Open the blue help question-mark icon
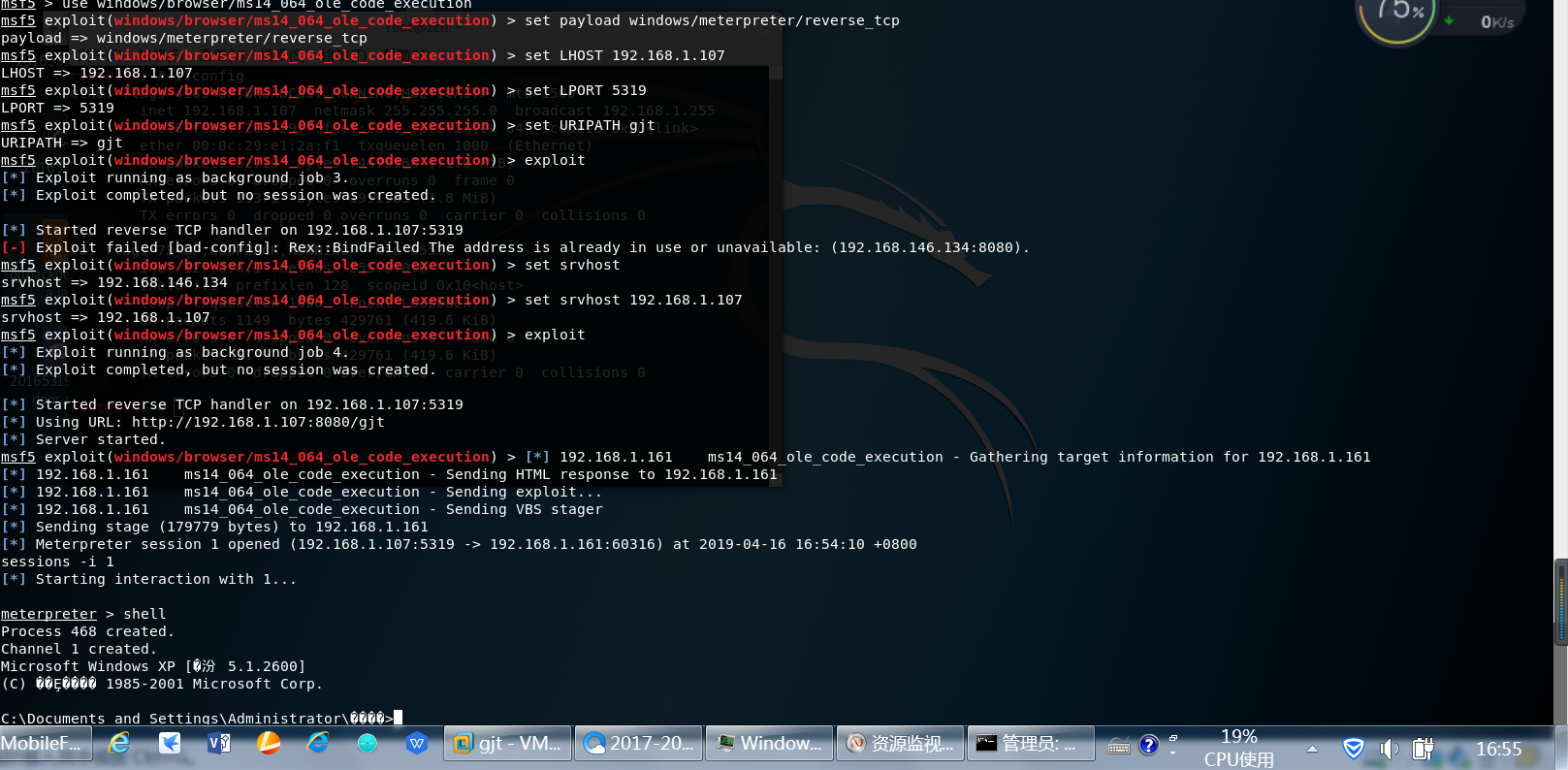 (x=1149, y=745)
